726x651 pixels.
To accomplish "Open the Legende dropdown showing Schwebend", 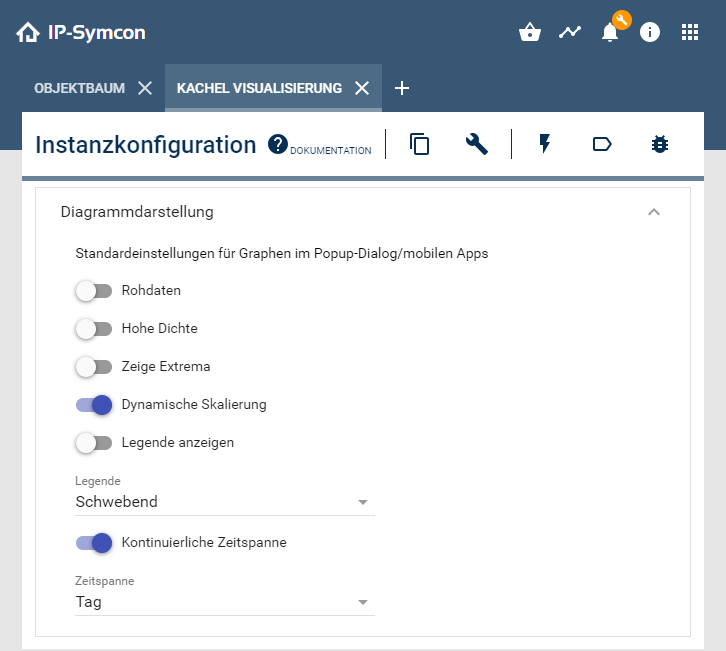I will (x=224, y=502).
